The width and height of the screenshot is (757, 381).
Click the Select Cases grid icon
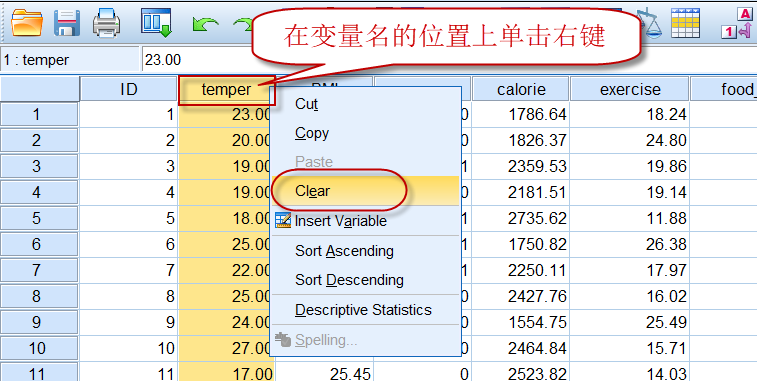(x=685, y=22)
